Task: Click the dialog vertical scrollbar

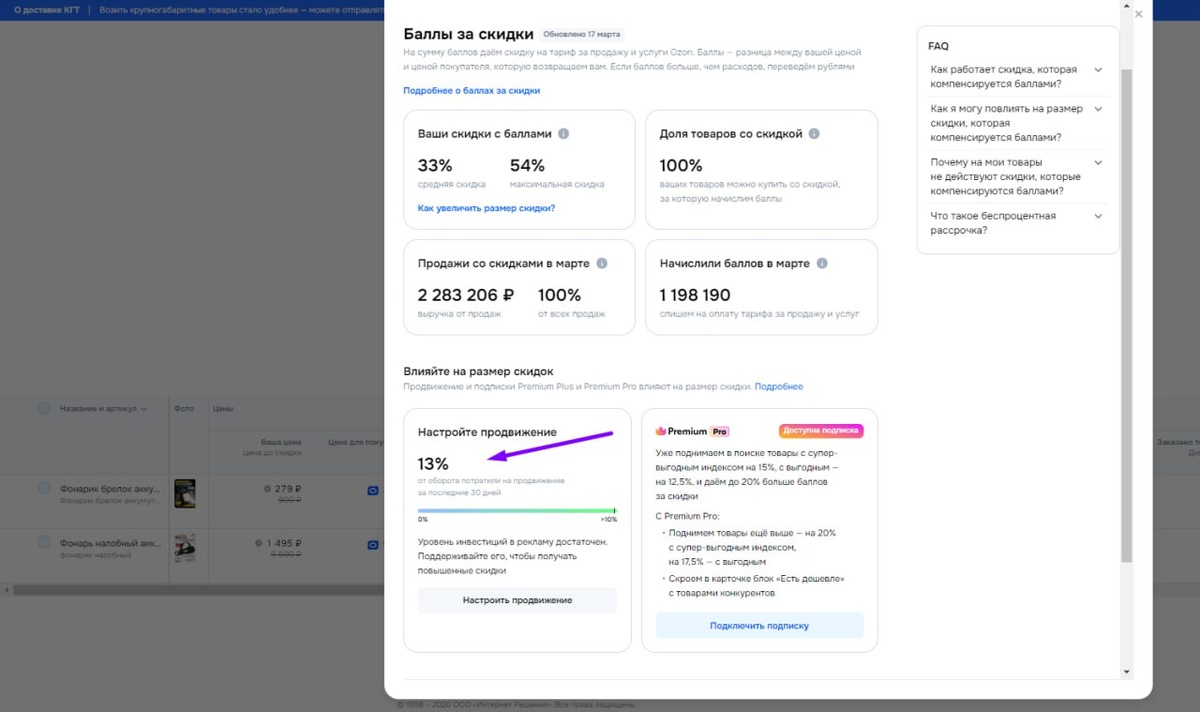Action: click(x=1127, y=315)
